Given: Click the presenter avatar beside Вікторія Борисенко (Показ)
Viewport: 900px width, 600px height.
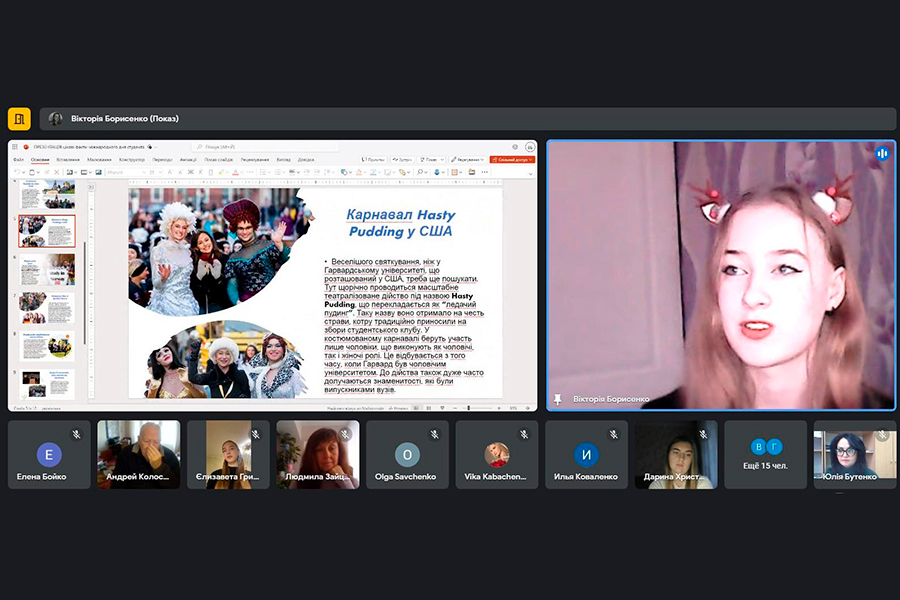Looking at the screenshot, I should point(56,119).
